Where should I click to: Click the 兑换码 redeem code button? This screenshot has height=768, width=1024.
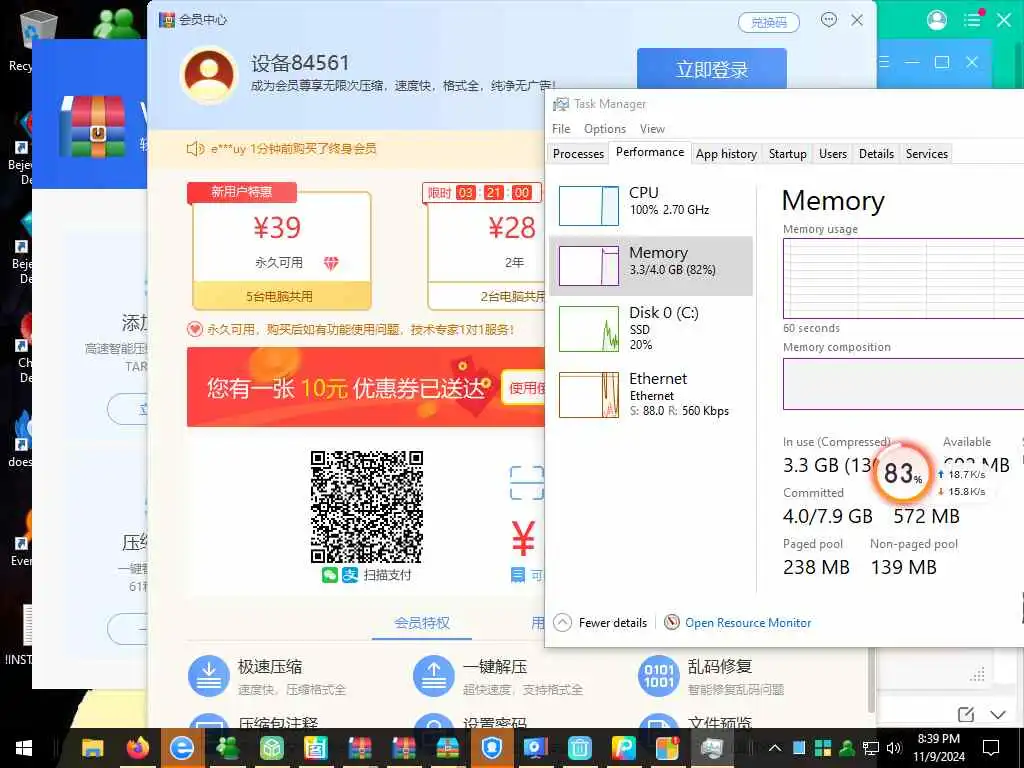coord(769,23)
